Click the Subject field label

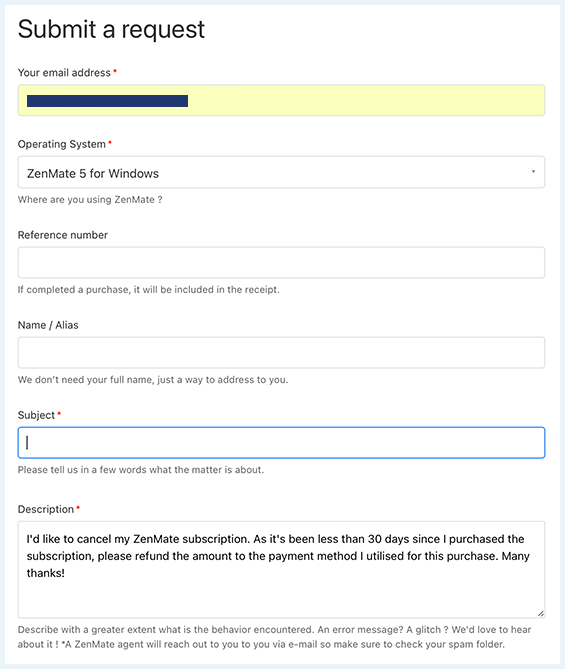click(36, 415)
